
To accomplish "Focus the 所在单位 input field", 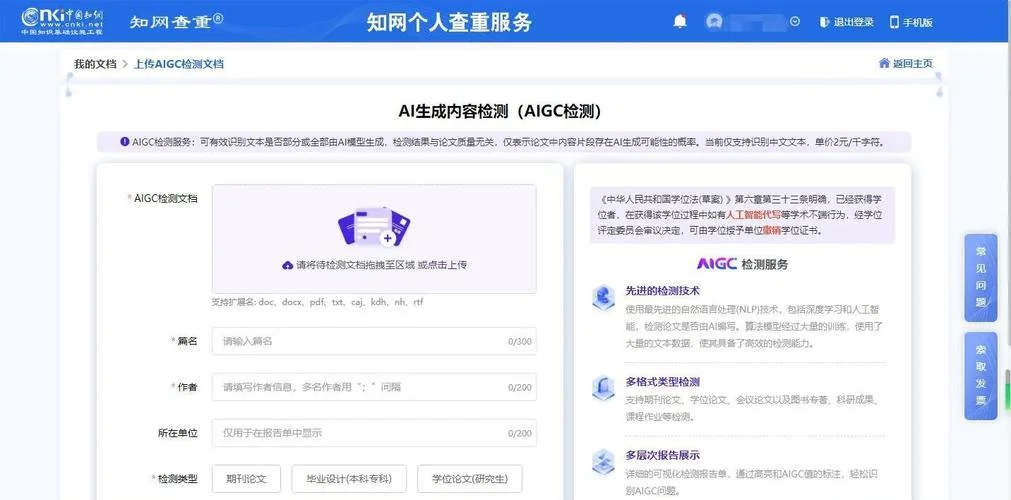I will pyautogui.click(x=374, y=433).
